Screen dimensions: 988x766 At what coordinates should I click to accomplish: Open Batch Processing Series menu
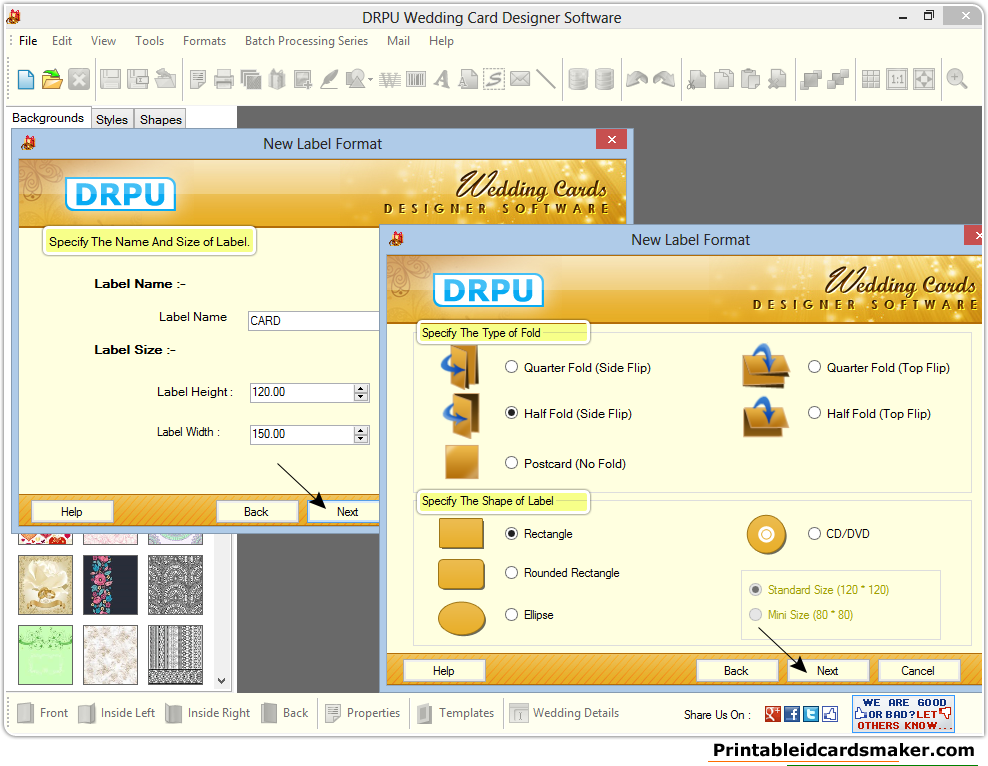click(x=306, y=41)
